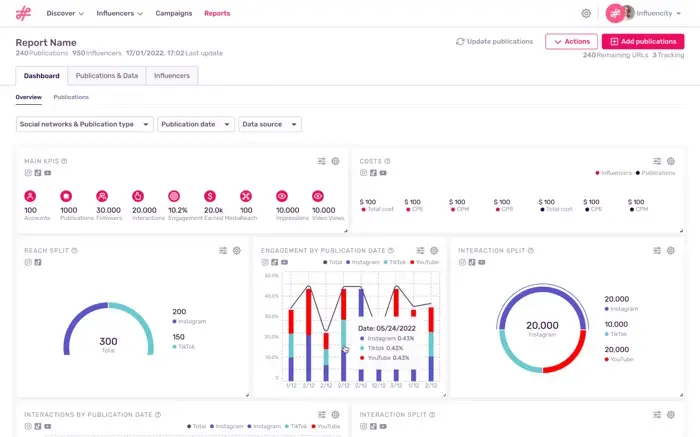Open filter sliders in Main KPIs card
700x437 pixels.
tap(321, 161)
